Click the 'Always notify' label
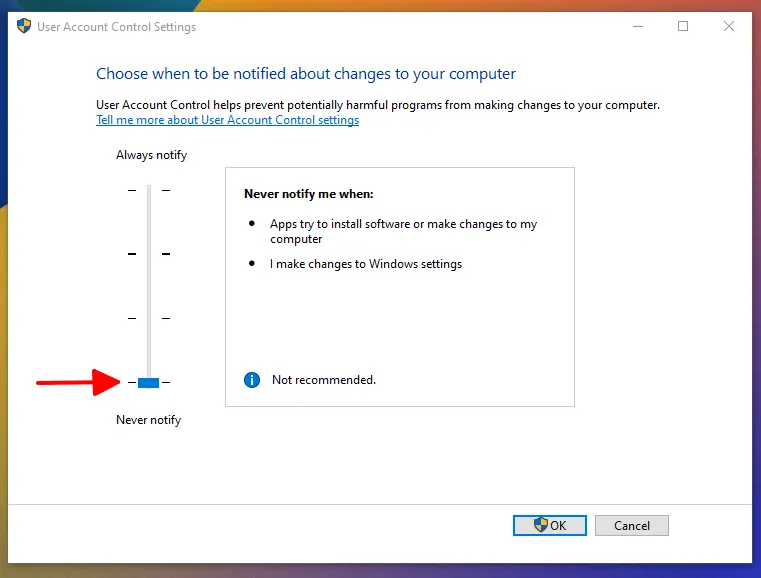 coord(151,155)
